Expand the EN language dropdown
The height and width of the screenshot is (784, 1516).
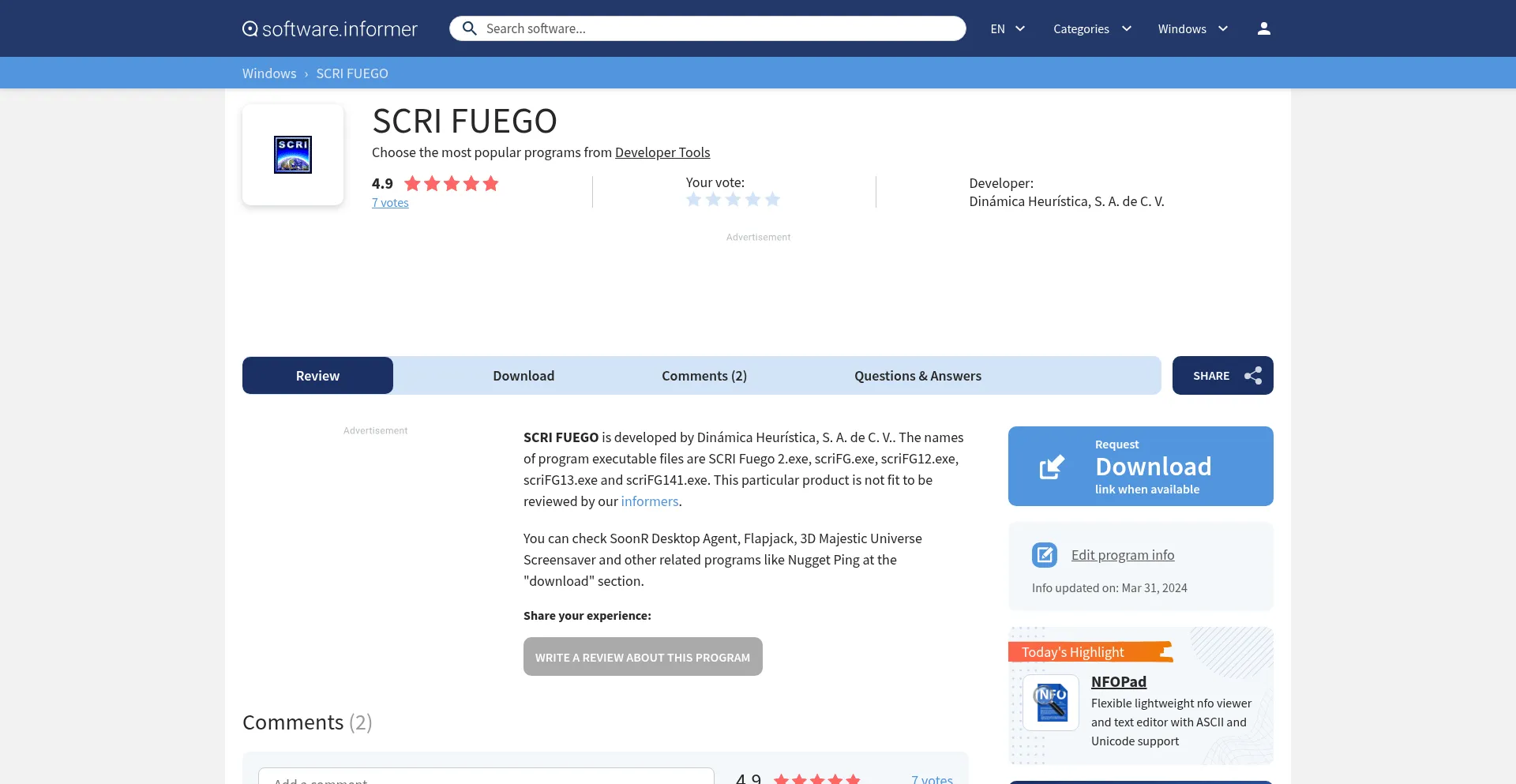coord(1008,28)
